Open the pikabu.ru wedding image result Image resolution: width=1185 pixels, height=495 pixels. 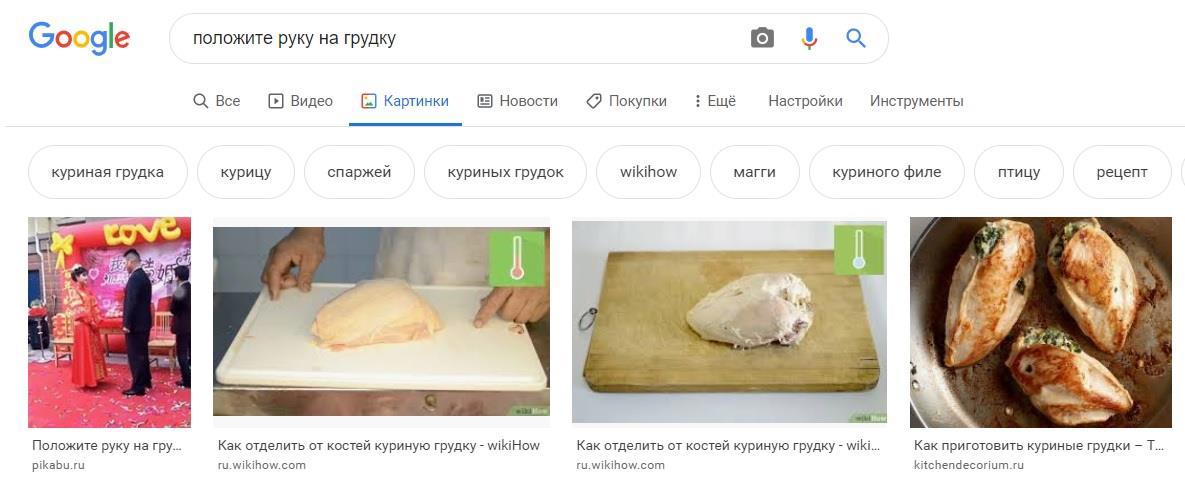point(110,323)
